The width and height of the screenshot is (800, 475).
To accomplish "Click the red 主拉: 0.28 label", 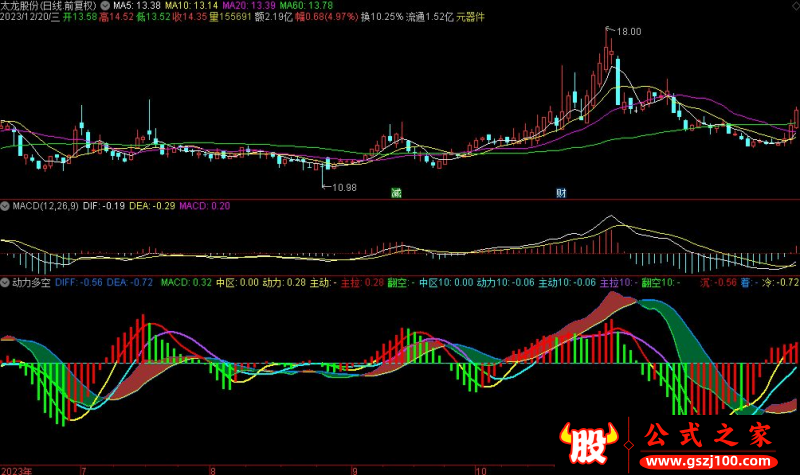I will tap(362, 283).
